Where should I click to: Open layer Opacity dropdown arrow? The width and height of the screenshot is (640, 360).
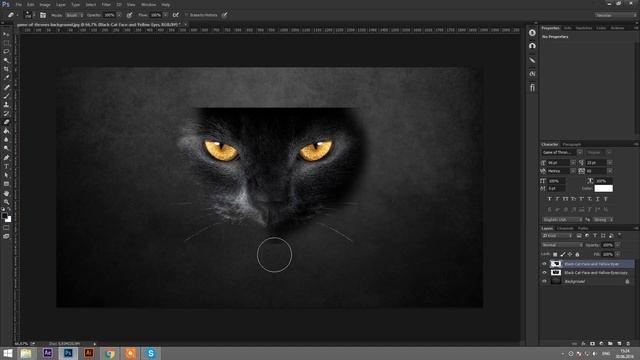click(618, 245)
